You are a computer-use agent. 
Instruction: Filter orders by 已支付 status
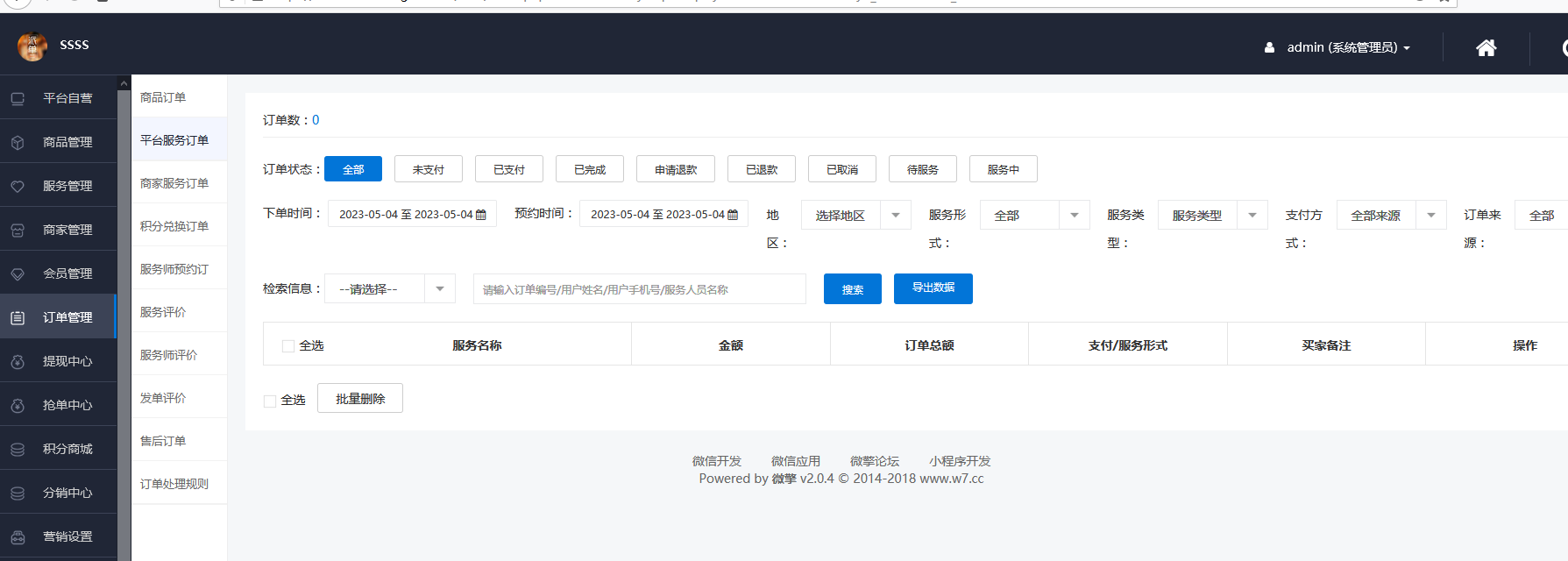(509, 169)
